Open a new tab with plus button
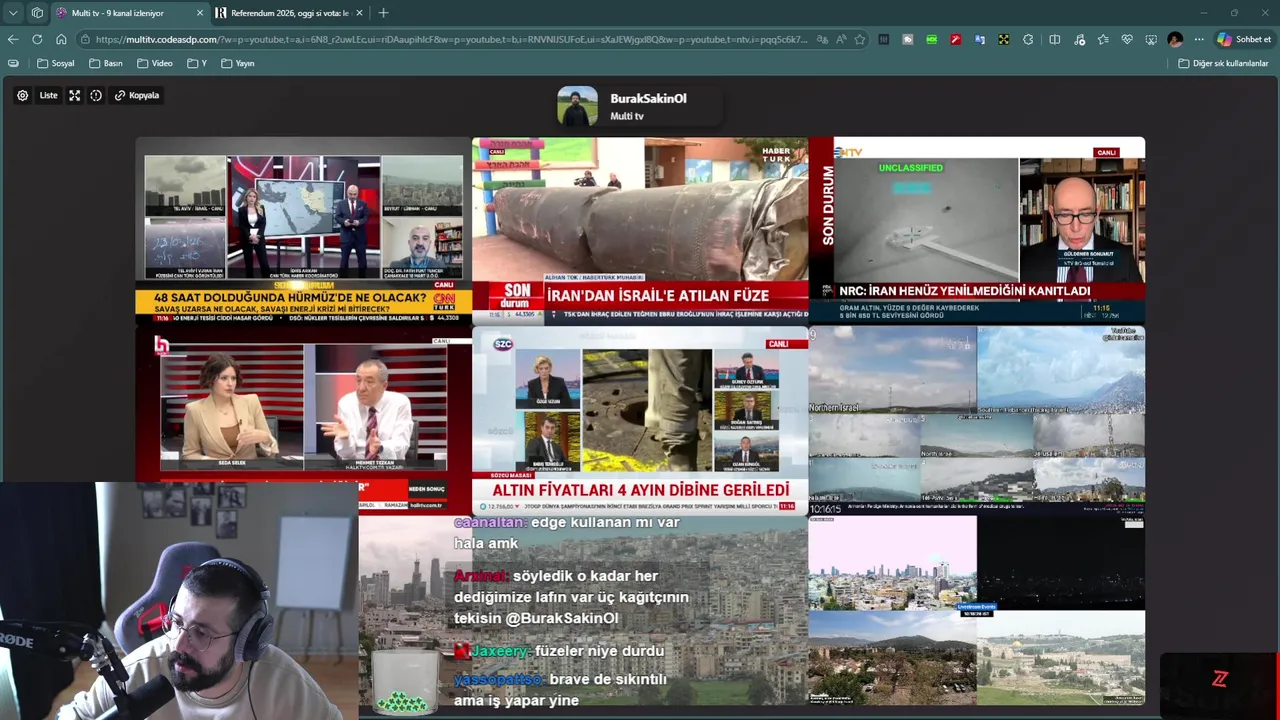 (x=383, y=13)
